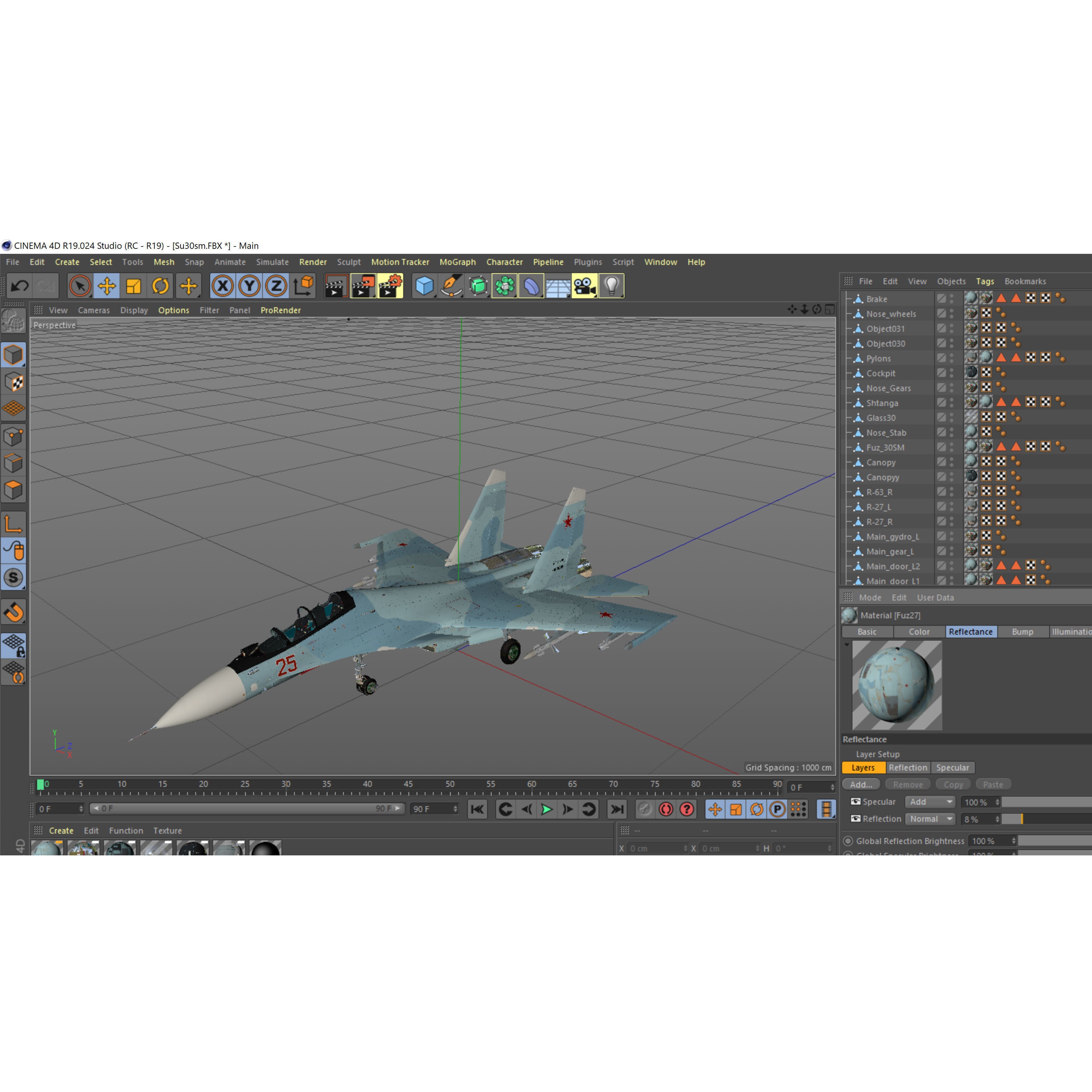Click the Layers button in Reflectance panel

863,768
